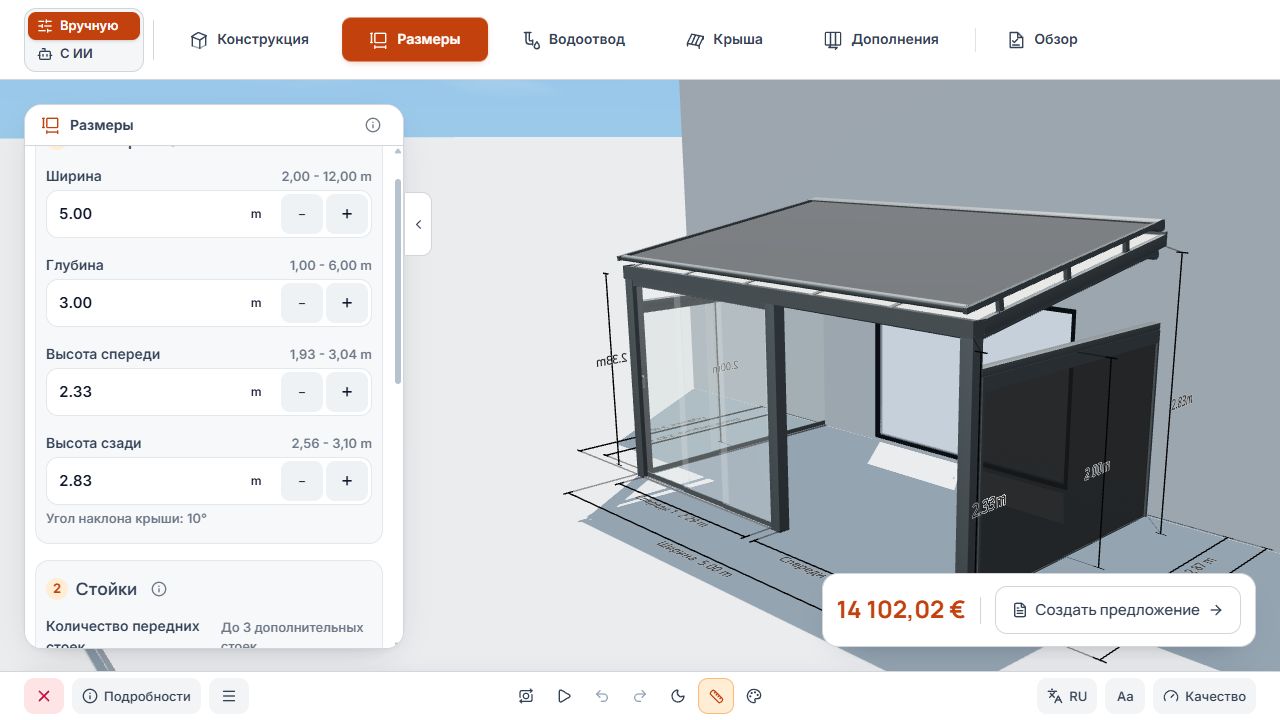Open "Подробности" details
Screen dimensions: 1280x720
pos(137,696)
